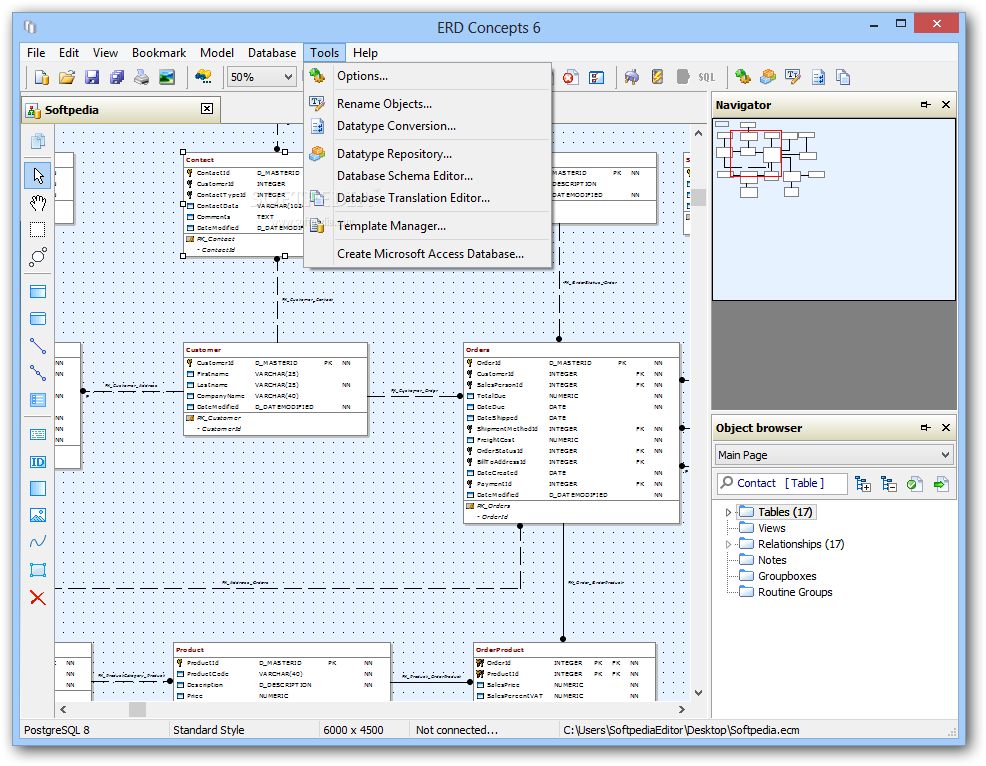The width and height of the screenshot is (986, 766).
Task: Expand the Tables (17) tree node
Action: tap(728, 513)
